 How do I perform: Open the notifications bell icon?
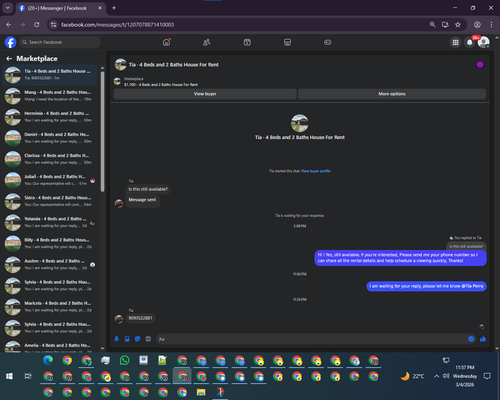coord(470,42)
